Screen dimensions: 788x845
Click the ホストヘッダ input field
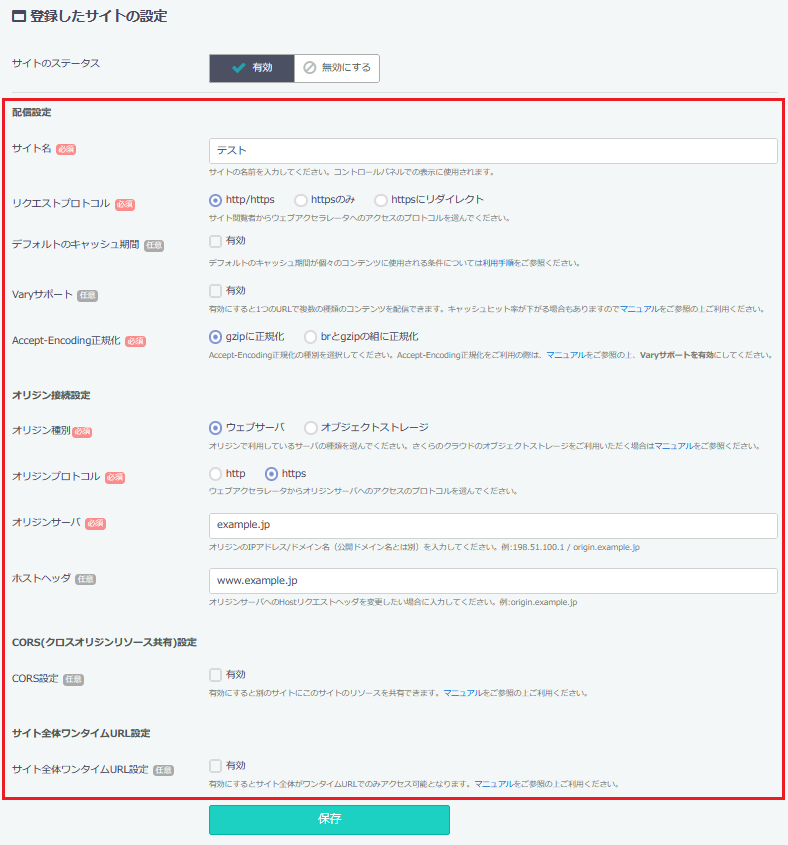(x=493, y=581)
